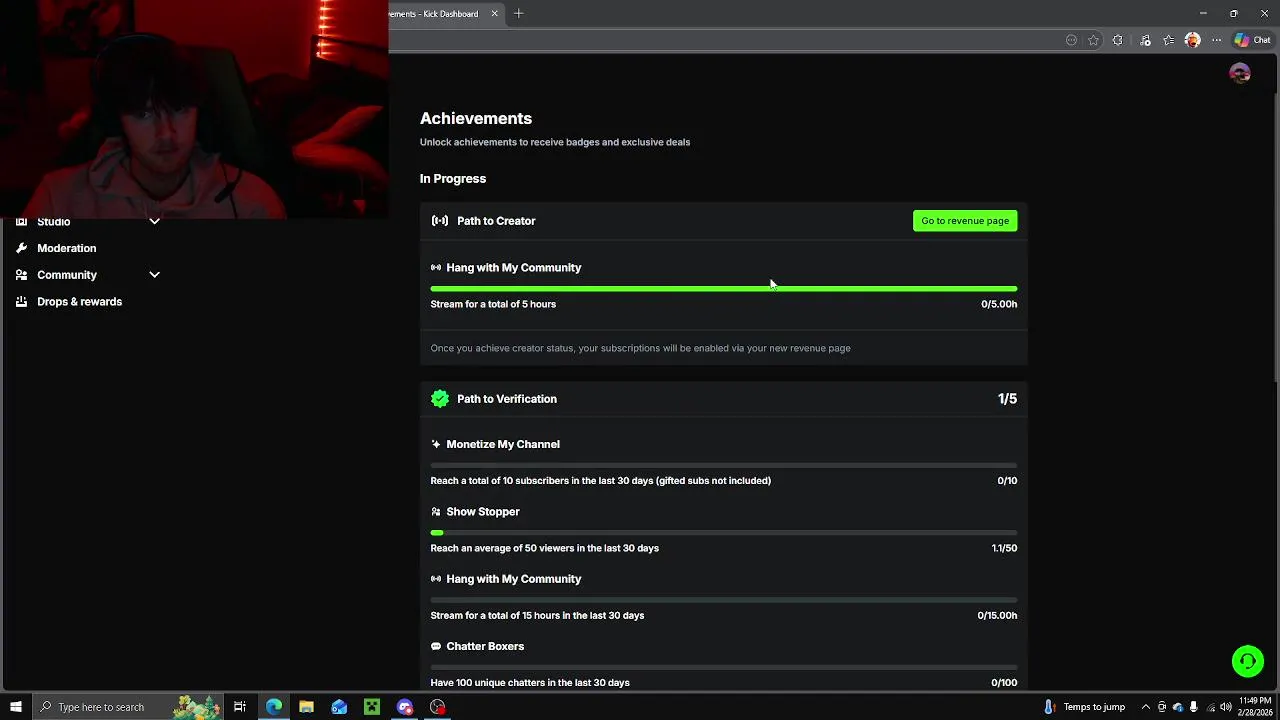Open Task View in the taskbar
The width and height of the screenshot is (1280, 720).
[240, 707]
